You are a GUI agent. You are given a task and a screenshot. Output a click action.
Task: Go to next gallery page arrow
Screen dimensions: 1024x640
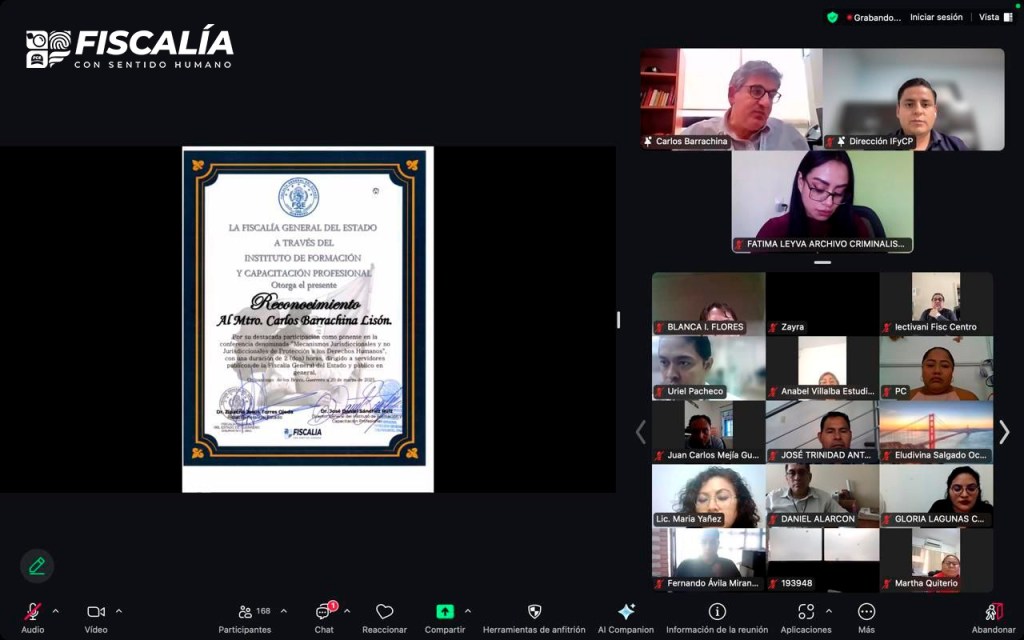pyautogui.click(x=1004, y=432)
